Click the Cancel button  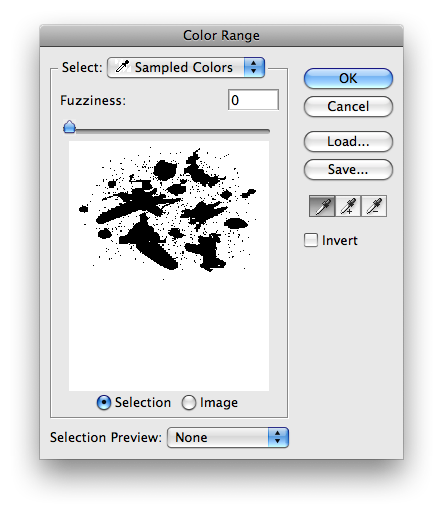coord(348,106)
